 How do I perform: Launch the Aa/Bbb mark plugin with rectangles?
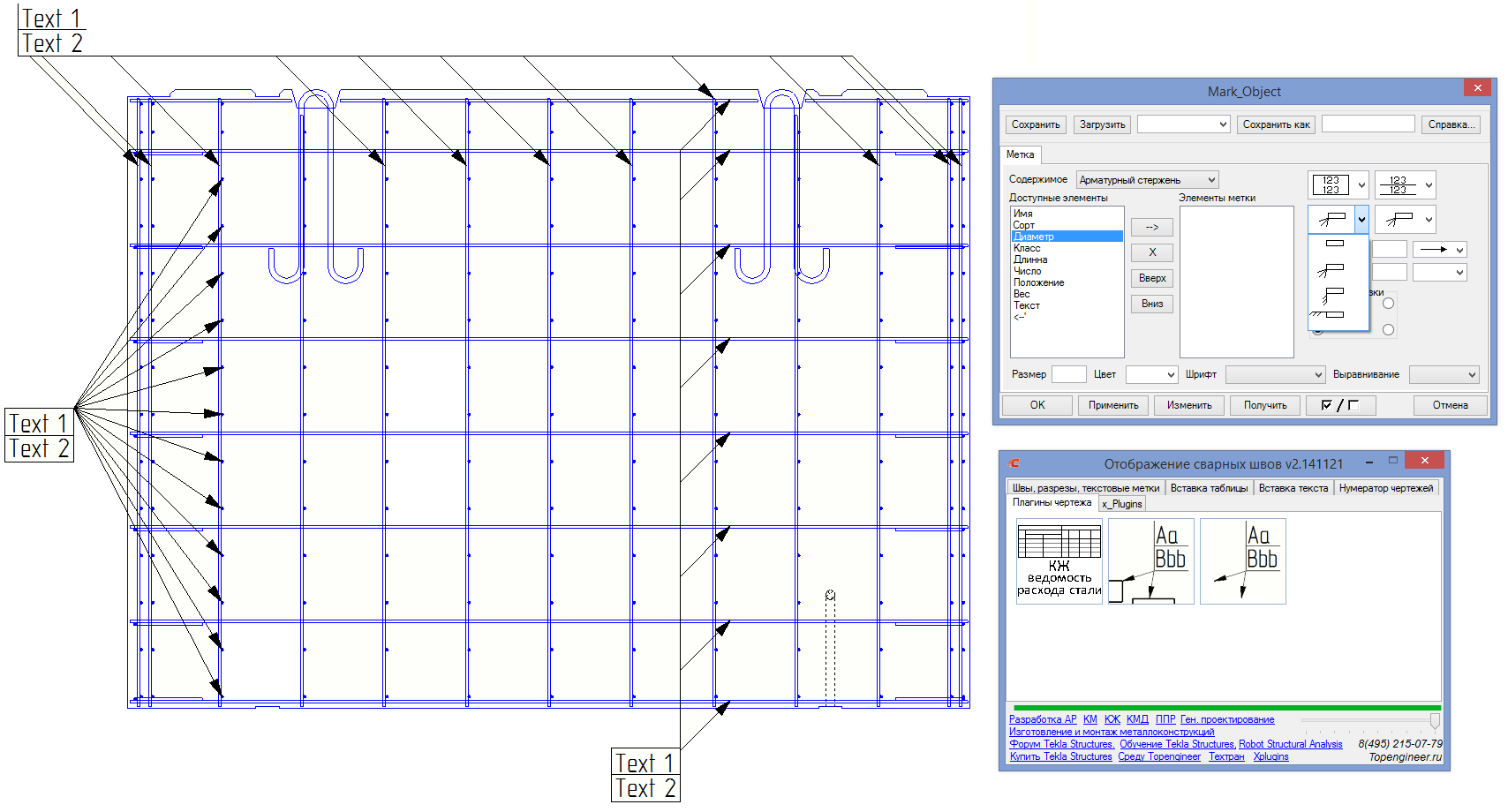(x=1150, y=560)
